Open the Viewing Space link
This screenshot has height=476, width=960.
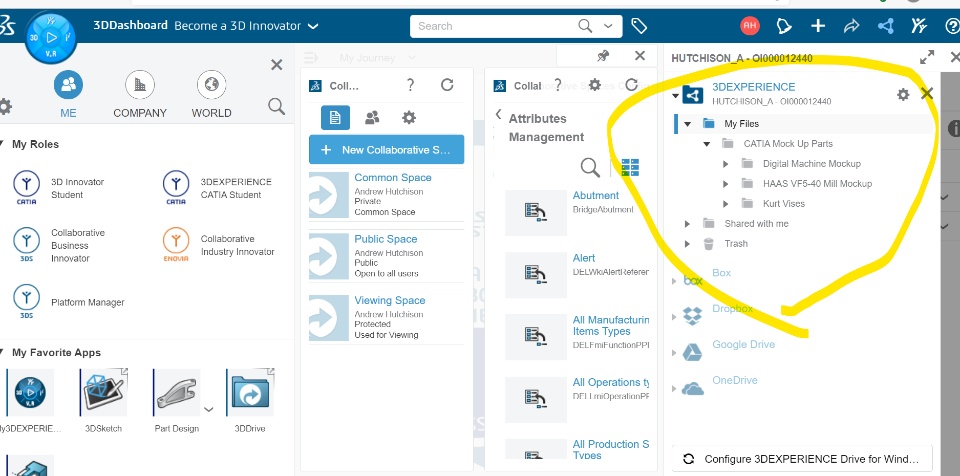pos(389,300)
